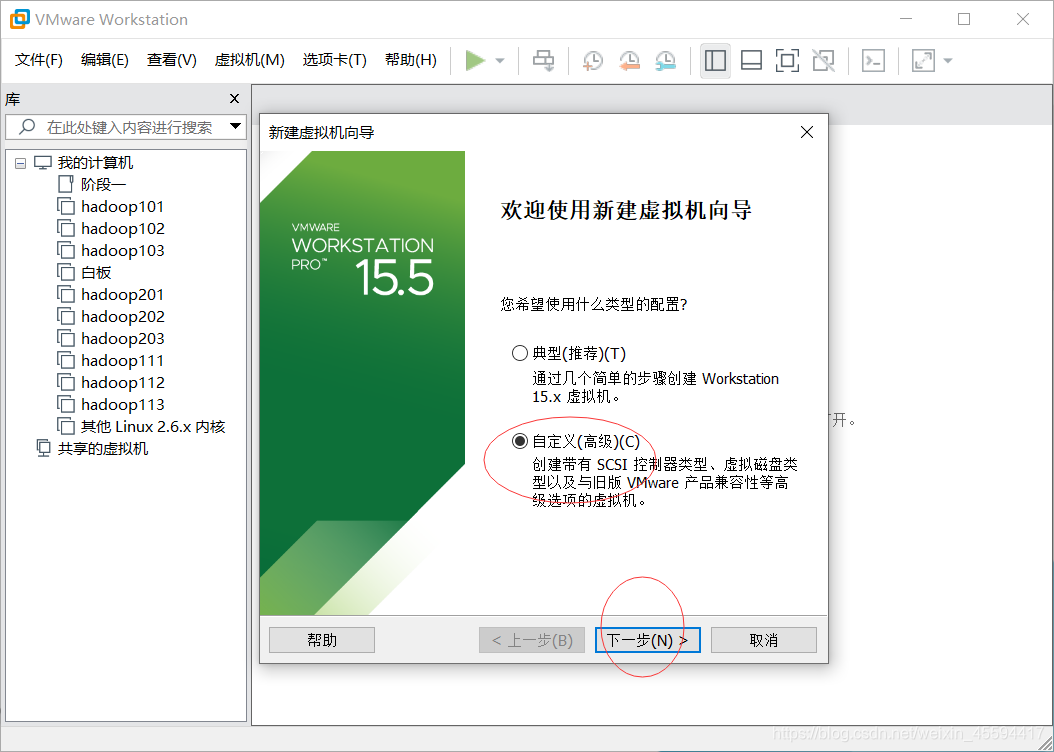
Task: Toggle the thumbnail bar view icon
Action: 751,60
